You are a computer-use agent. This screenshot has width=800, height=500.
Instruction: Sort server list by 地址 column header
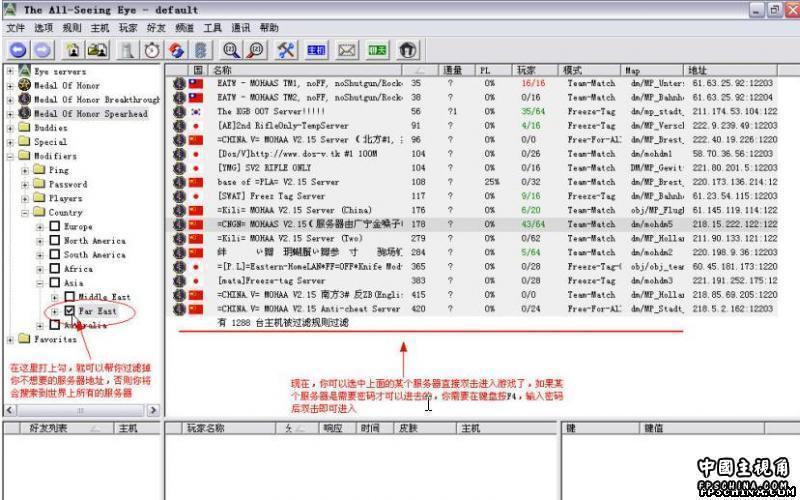pos(730,70)
